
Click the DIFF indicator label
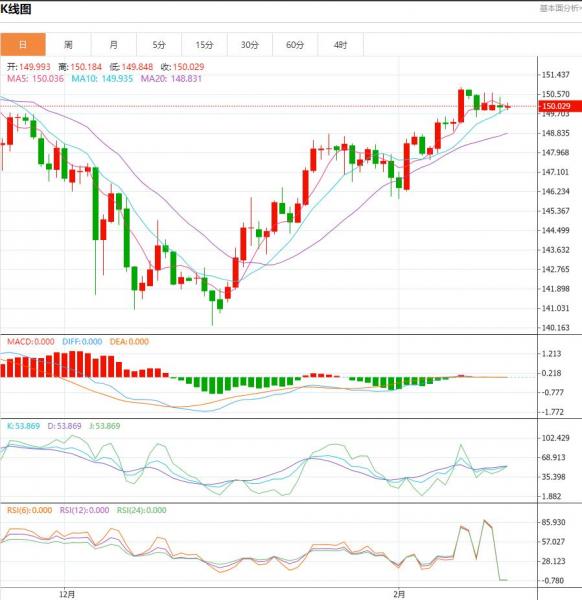coord(82,342)
